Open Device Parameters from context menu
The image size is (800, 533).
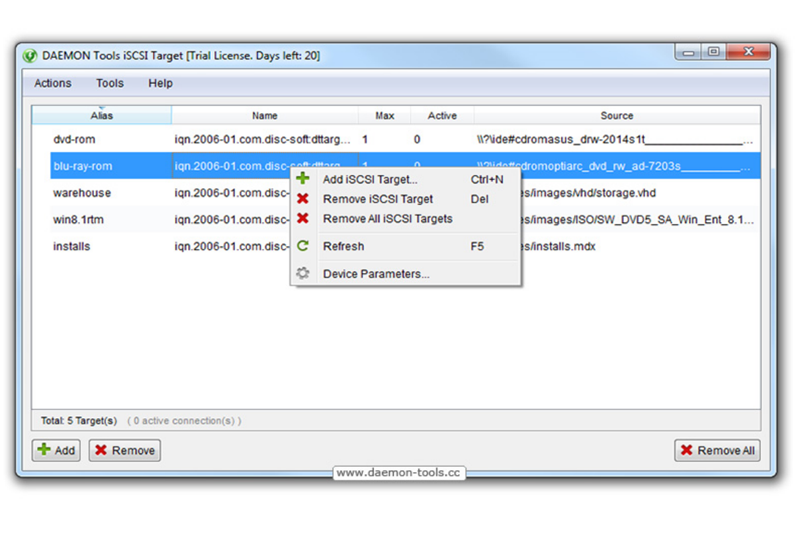pyautogui.click(x=406, y=274)
